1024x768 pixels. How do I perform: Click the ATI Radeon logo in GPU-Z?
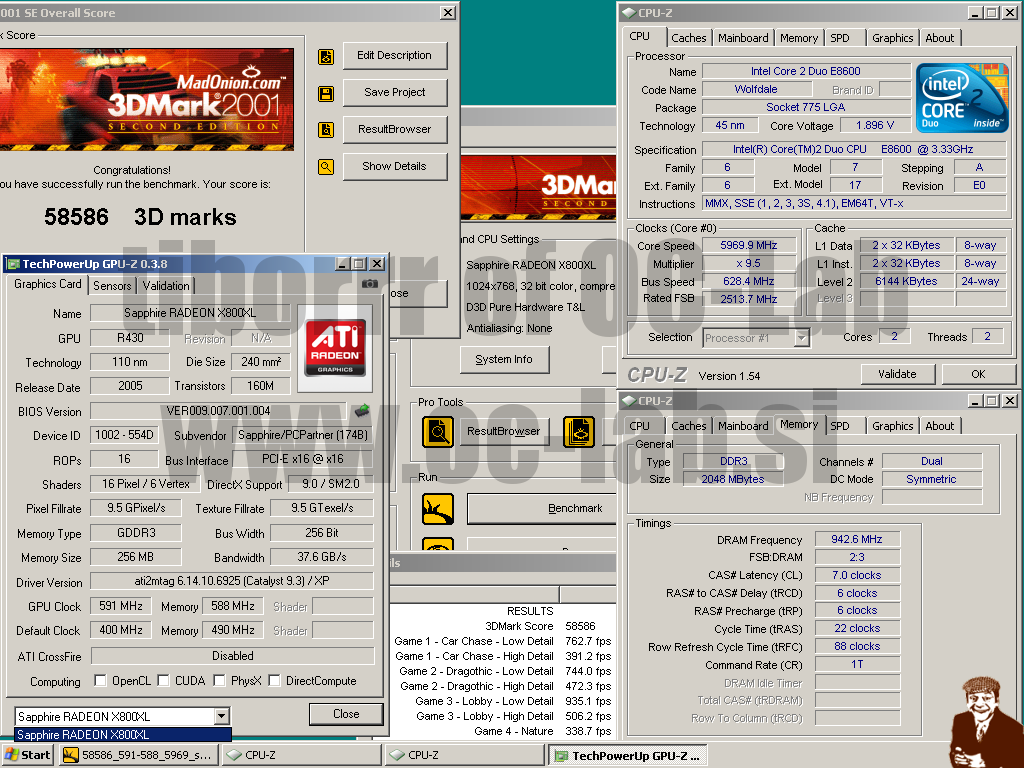[335, 348]
